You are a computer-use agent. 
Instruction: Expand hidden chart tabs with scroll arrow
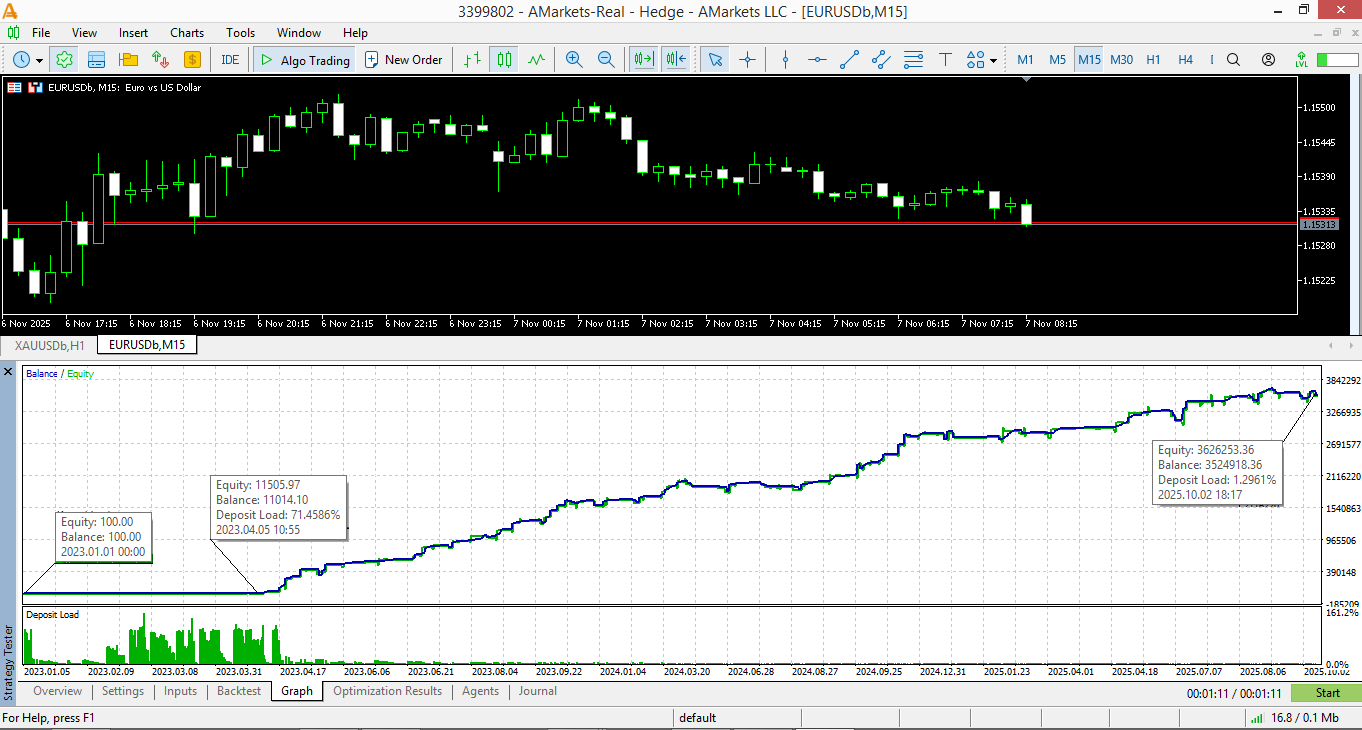[x=1352, y=343]
